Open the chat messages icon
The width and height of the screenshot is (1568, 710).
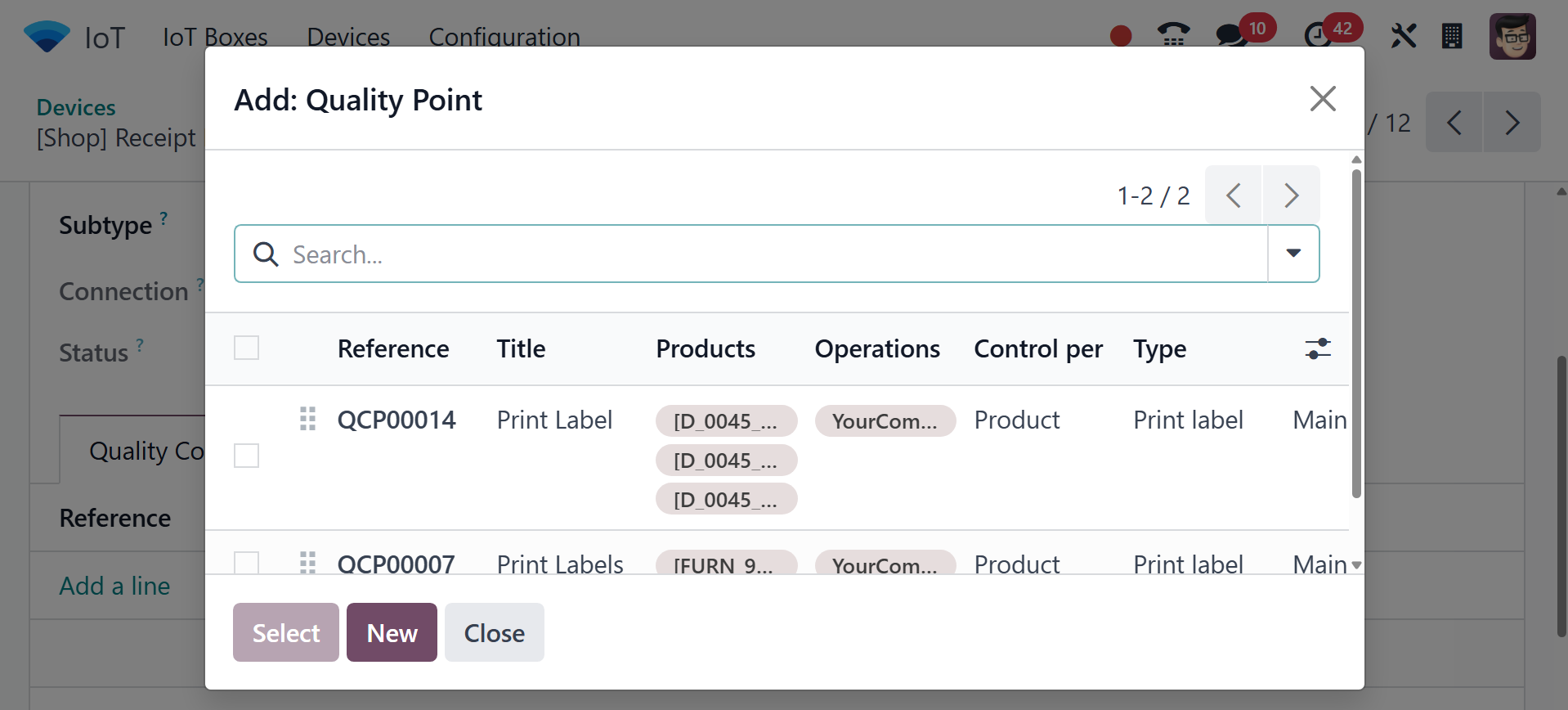tap(1231, 36)
